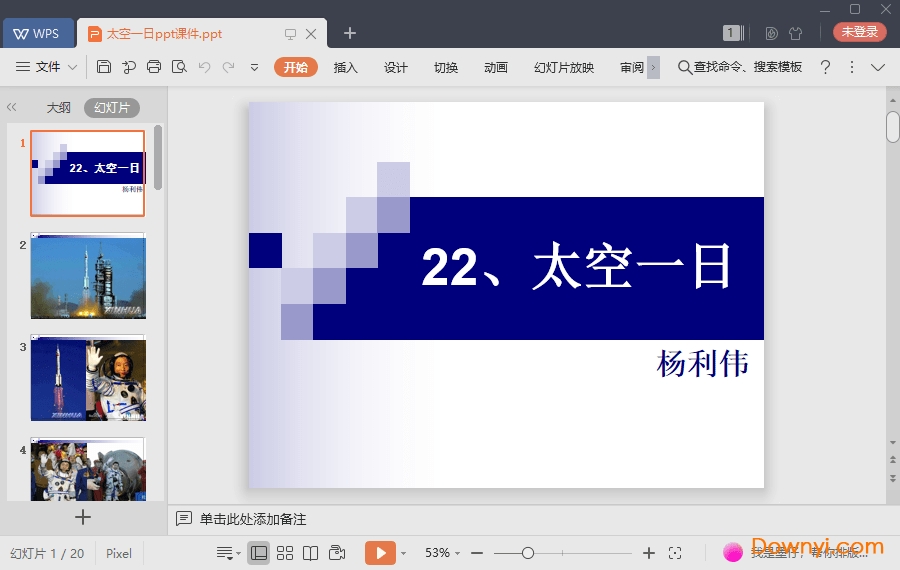The image size is (900, 570).
Task: Click the Undo arrow
Action: pyautogui.click(x=204, y=67)
